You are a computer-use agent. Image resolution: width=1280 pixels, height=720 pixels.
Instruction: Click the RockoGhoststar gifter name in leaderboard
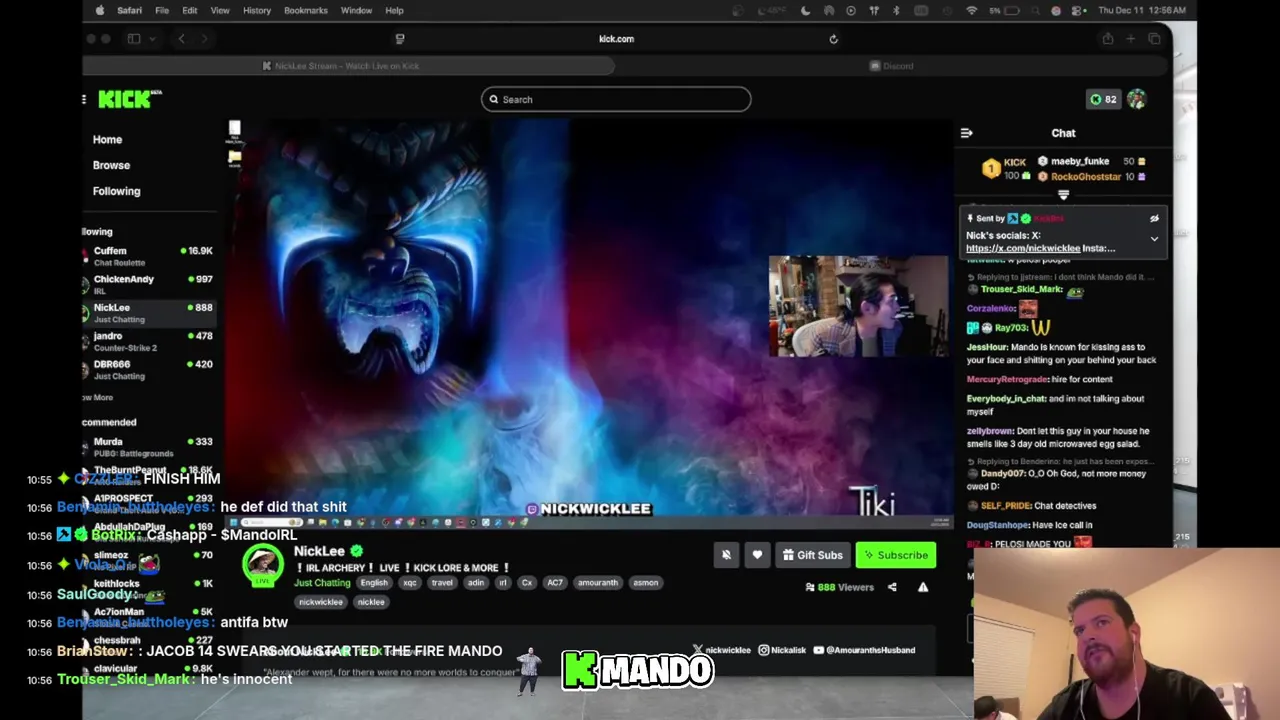click(x=1086, y=177)
